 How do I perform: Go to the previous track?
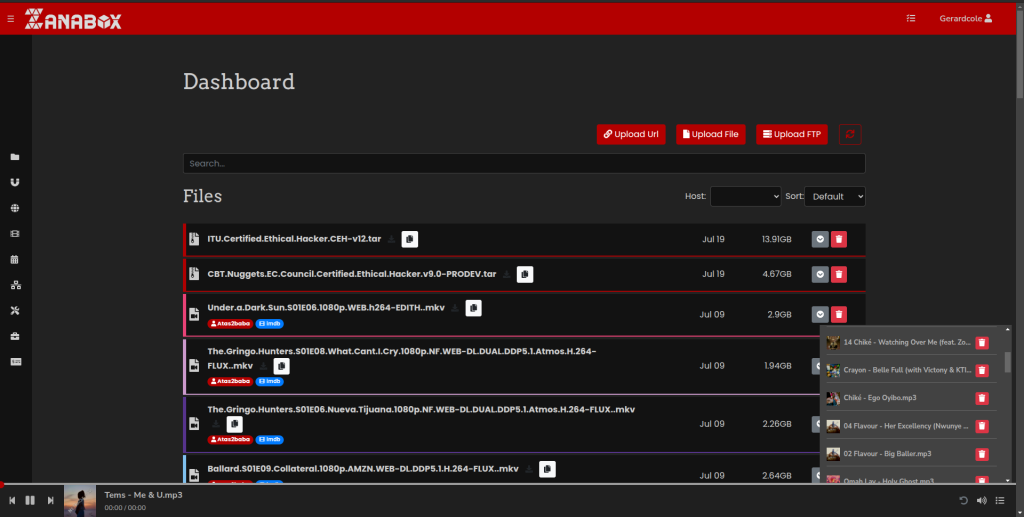(x=12, y=500)
